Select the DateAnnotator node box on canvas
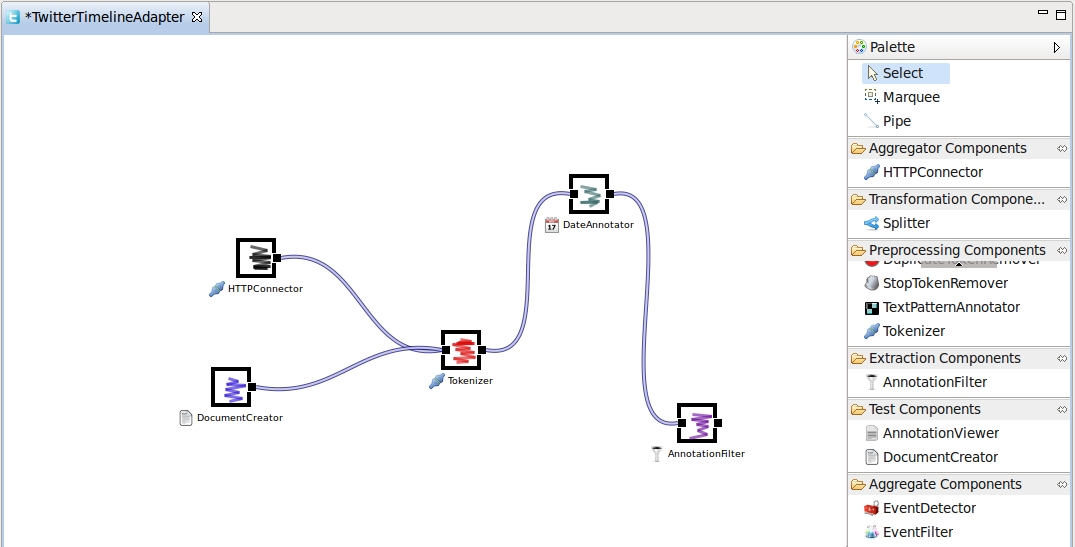1075x547 pixels. point(589,194)
